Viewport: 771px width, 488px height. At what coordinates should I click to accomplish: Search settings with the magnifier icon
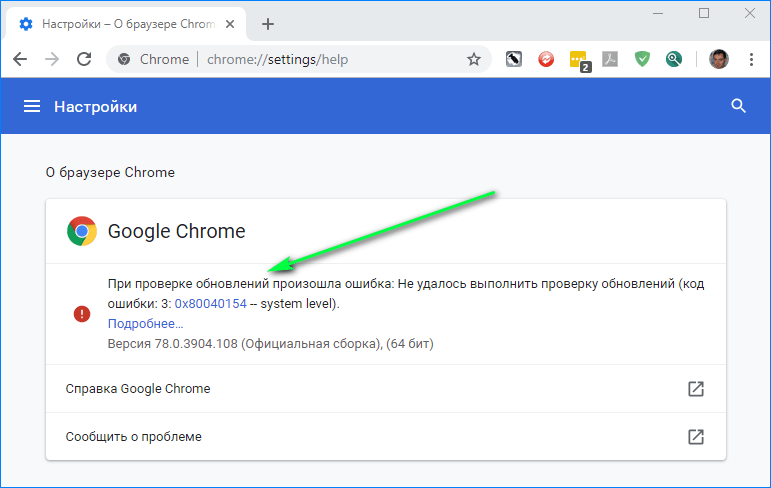[x=739, y=106]
